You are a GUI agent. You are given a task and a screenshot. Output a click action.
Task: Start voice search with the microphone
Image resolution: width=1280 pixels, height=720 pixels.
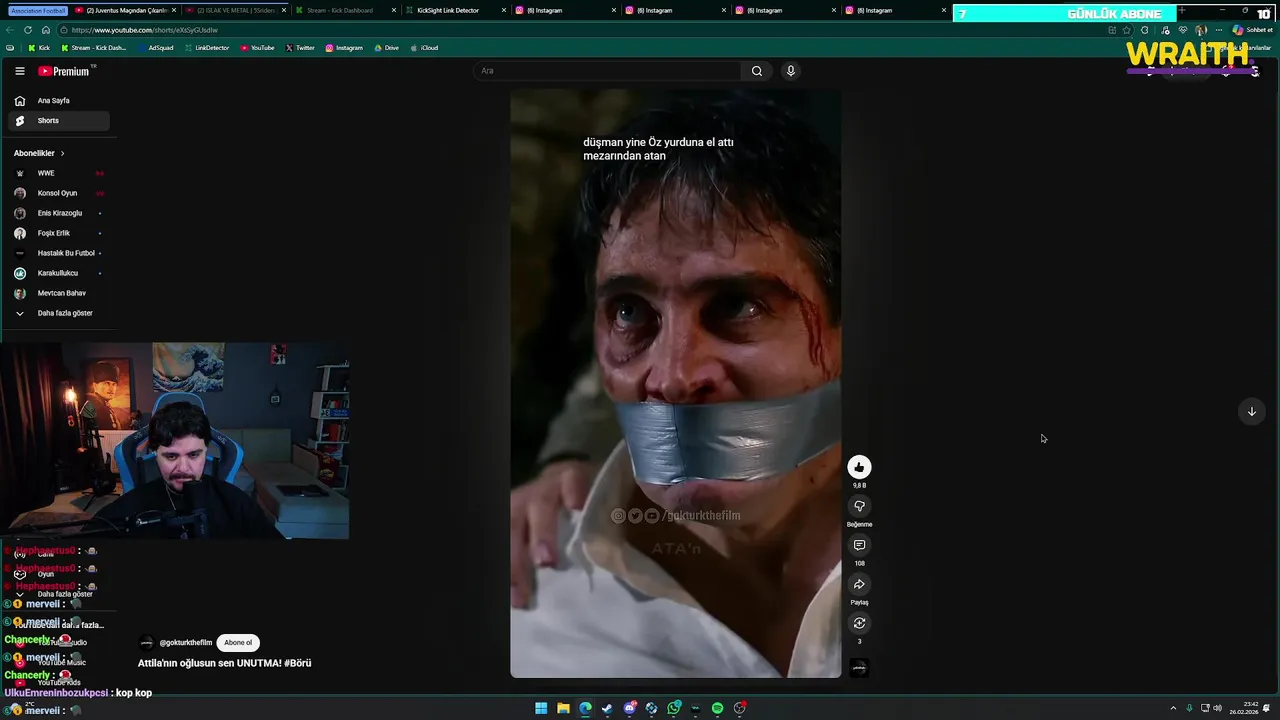[790, 71]
